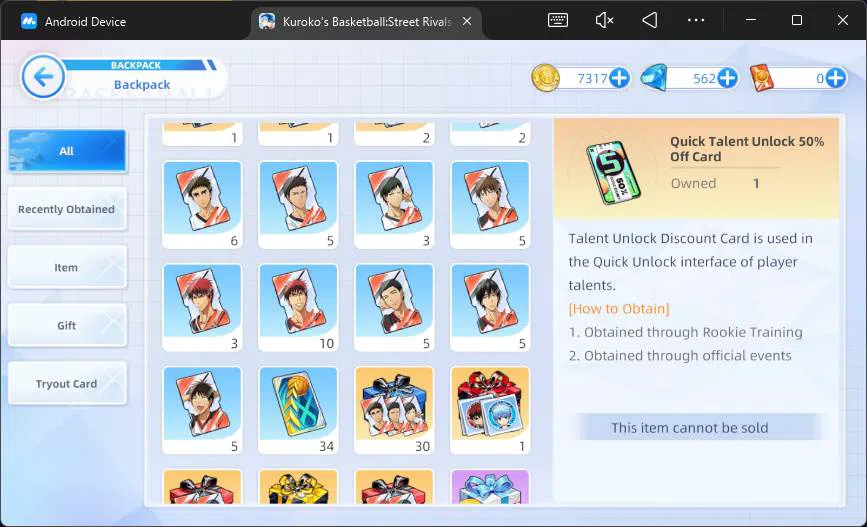The height and width of the screenshot is (527, 867).
Task: Go back using the blue arrow button
Action: (x=43, y=77)
